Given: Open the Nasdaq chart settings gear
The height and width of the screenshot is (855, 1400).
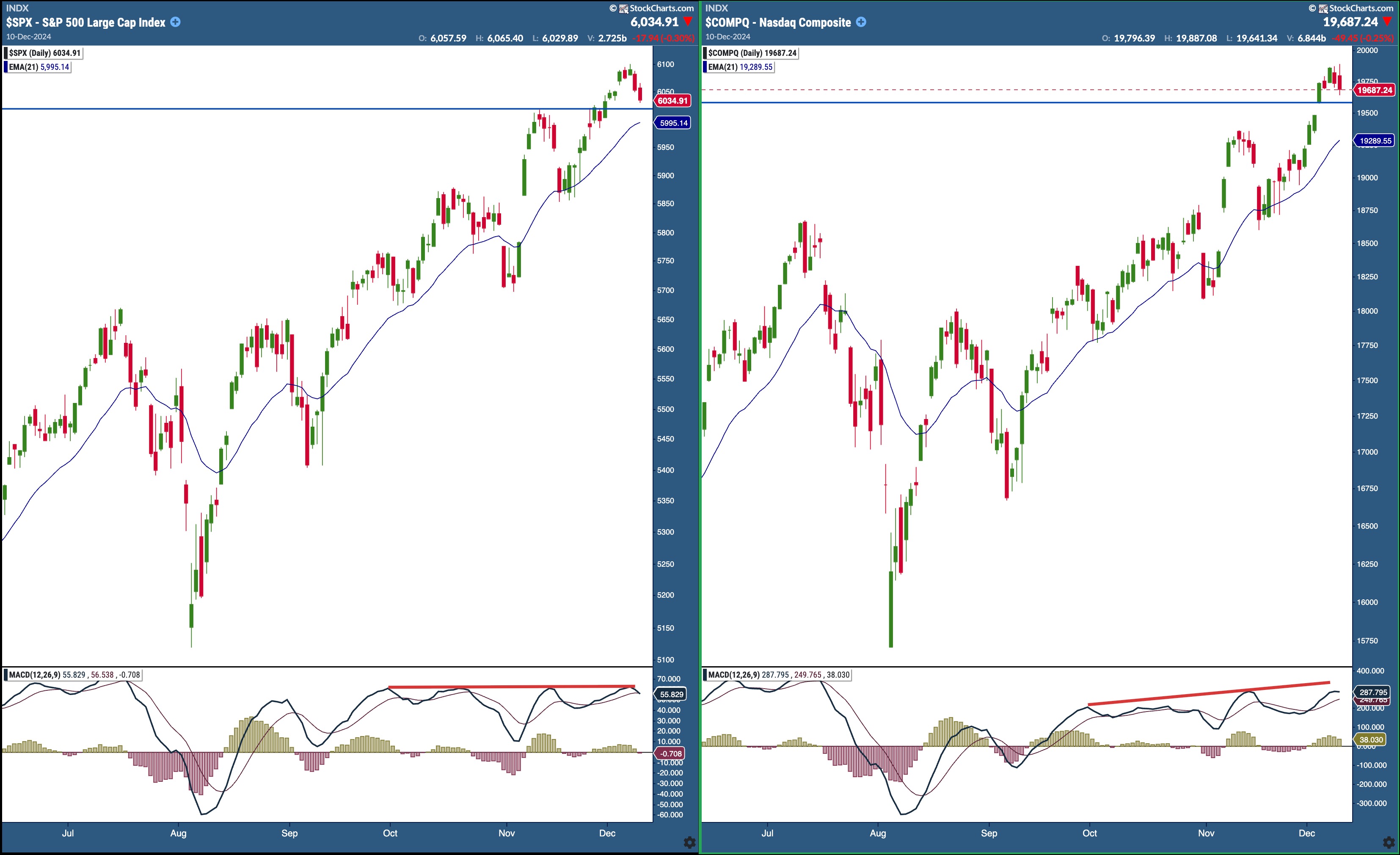Looking at the screenshot, I should 1388,842.
